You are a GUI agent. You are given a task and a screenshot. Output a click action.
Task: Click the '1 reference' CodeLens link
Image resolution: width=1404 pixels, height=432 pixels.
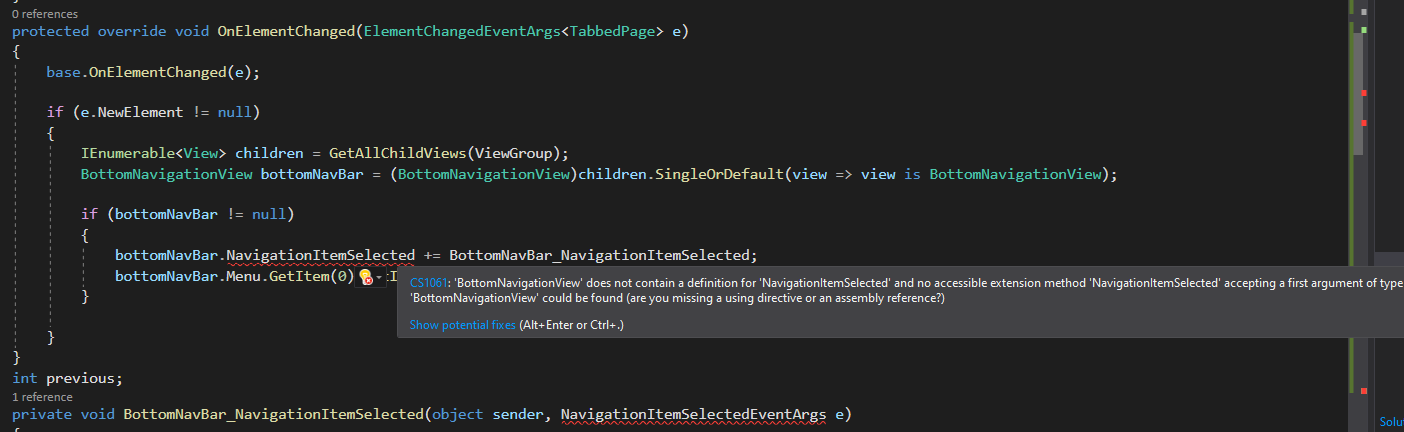[41, 397]
